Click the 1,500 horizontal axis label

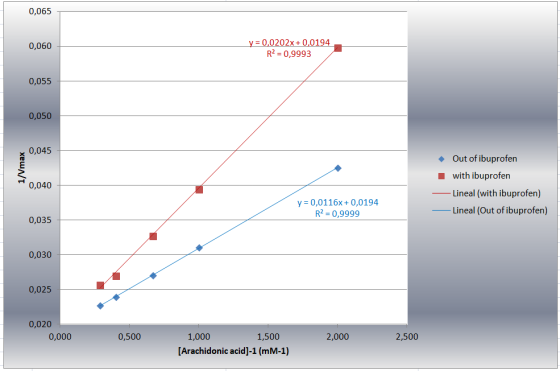point(268,337)
